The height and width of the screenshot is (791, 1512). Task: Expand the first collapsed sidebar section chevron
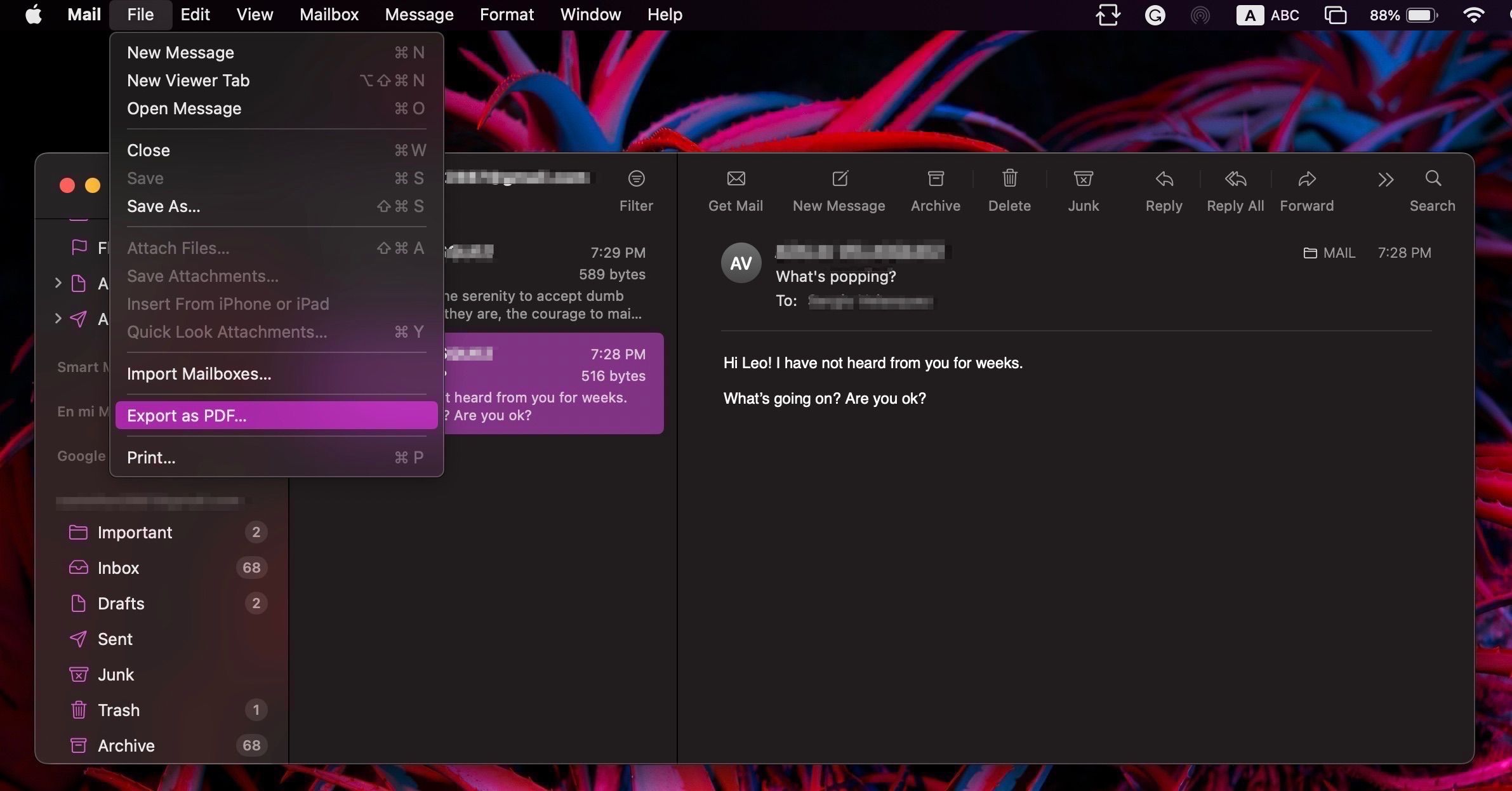[x=58, y=284]
